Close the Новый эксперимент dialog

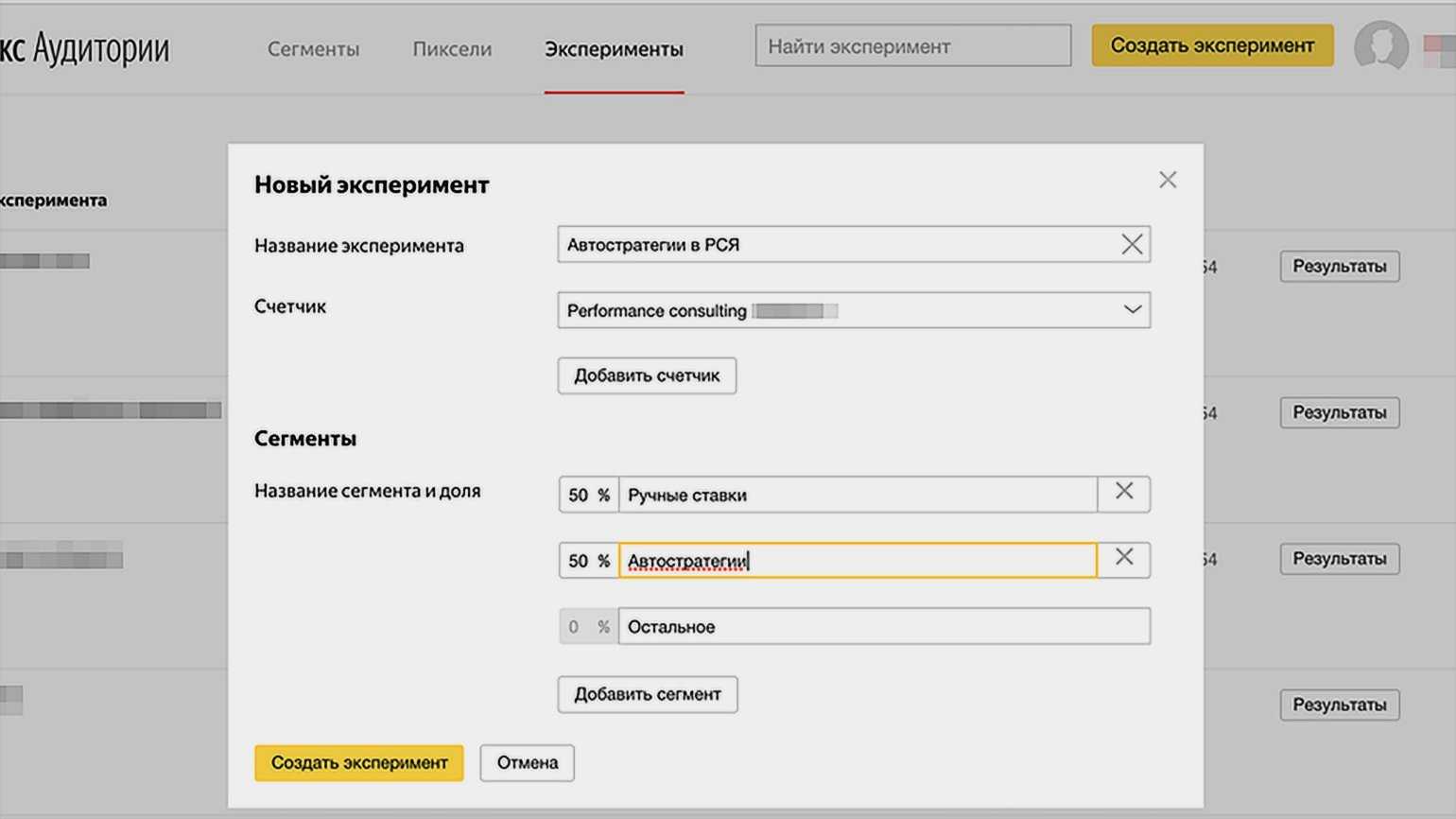click(x=1168, y=180)
